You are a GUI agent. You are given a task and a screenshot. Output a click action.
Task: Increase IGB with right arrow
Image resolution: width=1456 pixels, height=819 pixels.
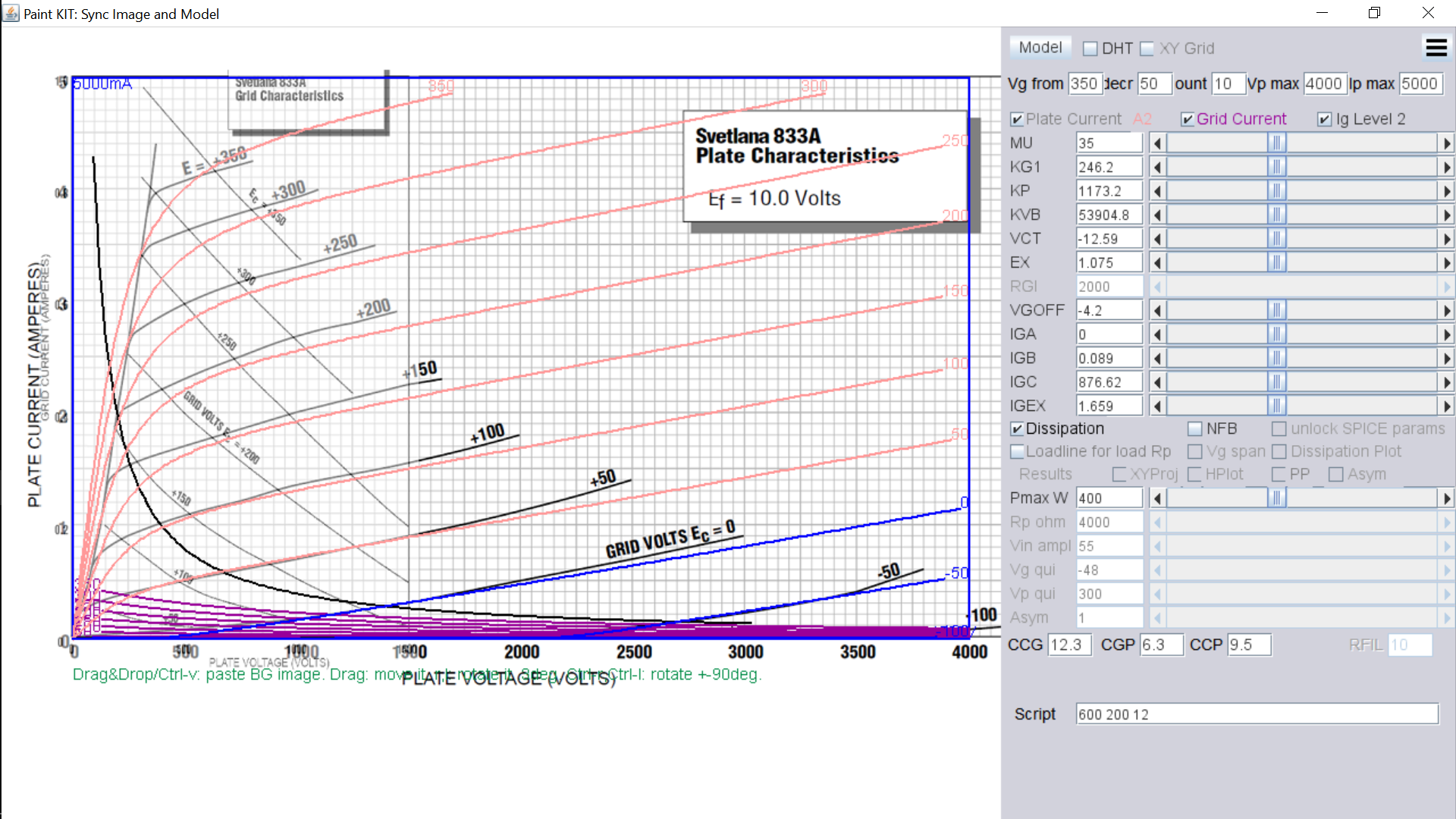(x=1446, y=358)
